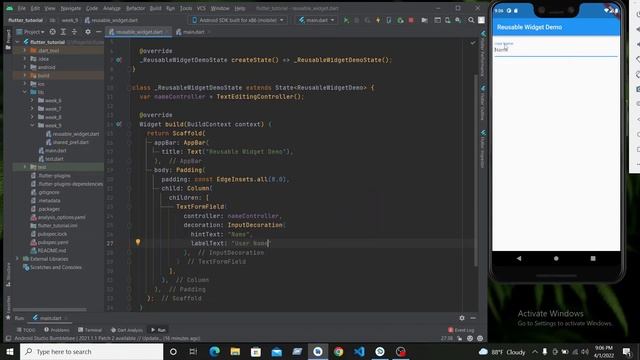Collapse the flutter_tutorial root folder
The width and height of the screenshot is (640, 360).
(x=18, y=42)
